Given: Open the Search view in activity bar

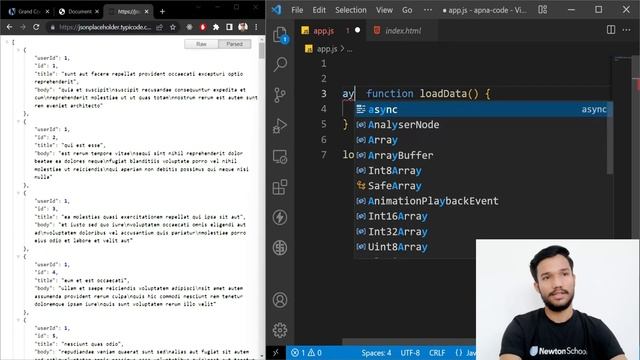Looking at the screenshot, I should point(280,64).
